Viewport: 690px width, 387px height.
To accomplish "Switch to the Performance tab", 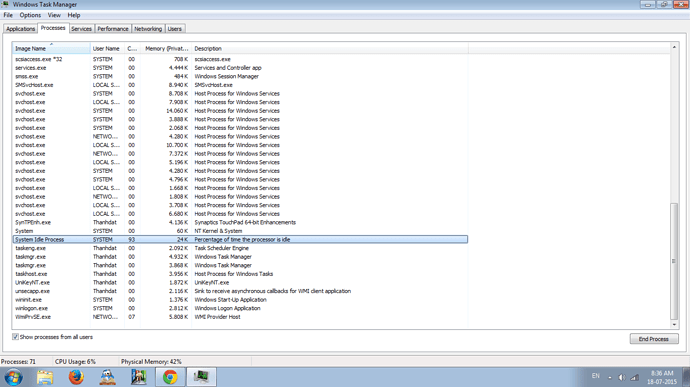I will [x=113, y=29].
